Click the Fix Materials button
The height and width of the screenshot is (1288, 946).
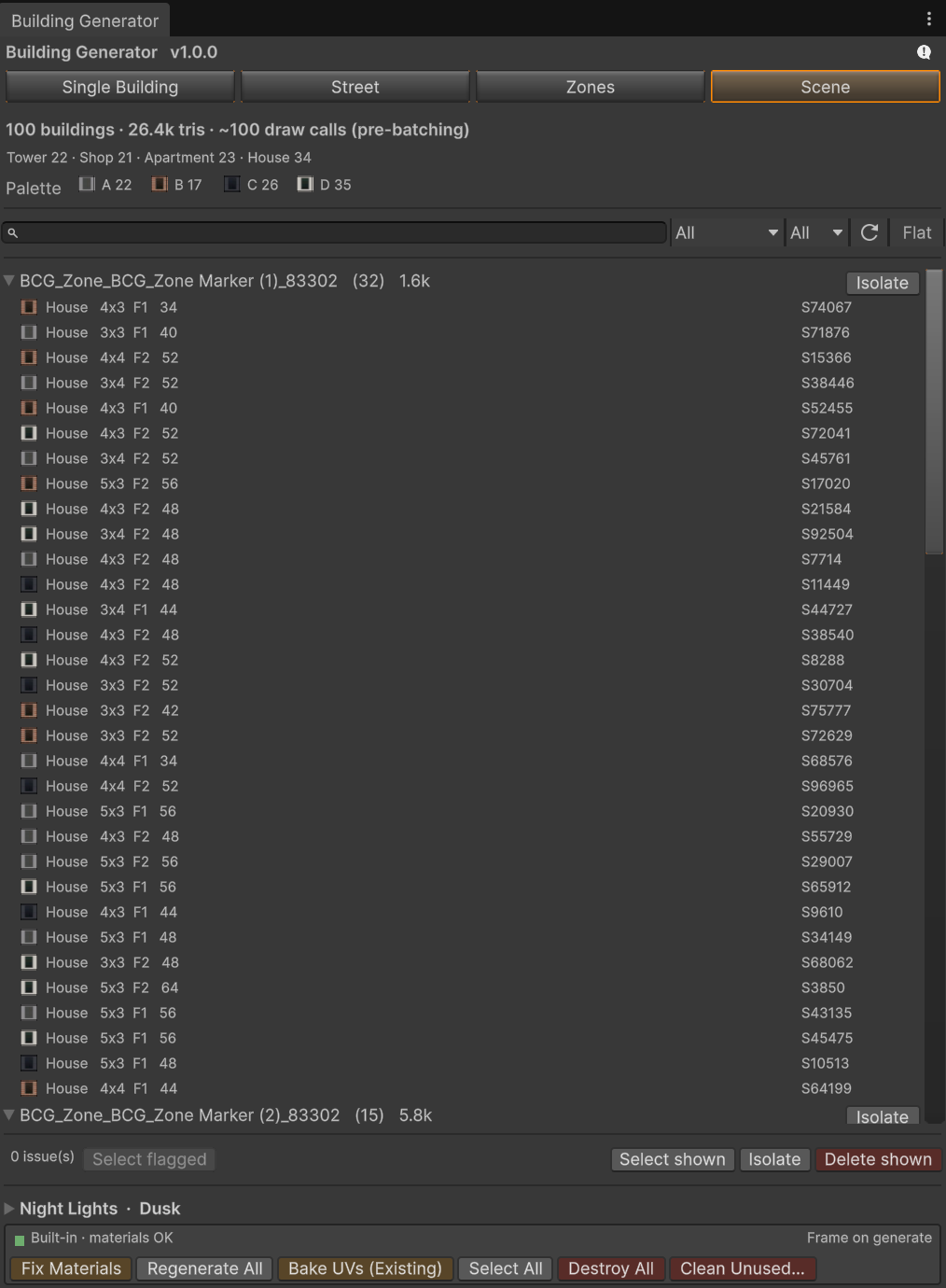tap(72, 1268)
